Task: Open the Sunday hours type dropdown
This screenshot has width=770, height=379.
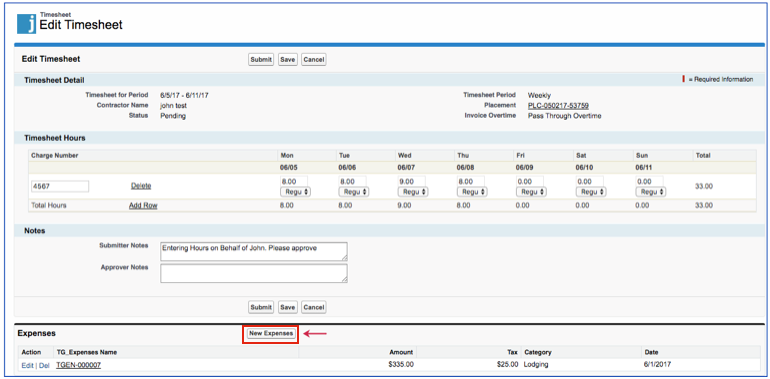Action: point(651,192)
